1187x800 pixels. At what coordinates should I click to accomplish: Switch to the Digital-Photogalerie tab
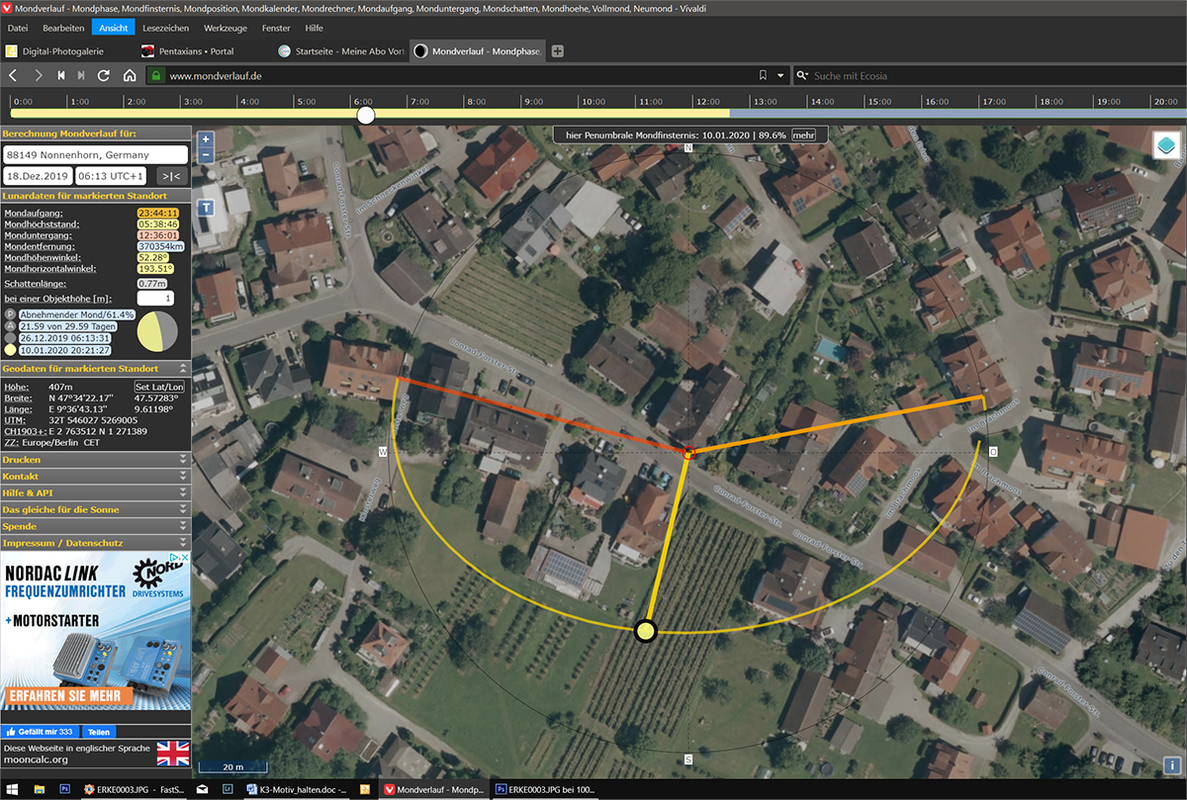(68, 51)
